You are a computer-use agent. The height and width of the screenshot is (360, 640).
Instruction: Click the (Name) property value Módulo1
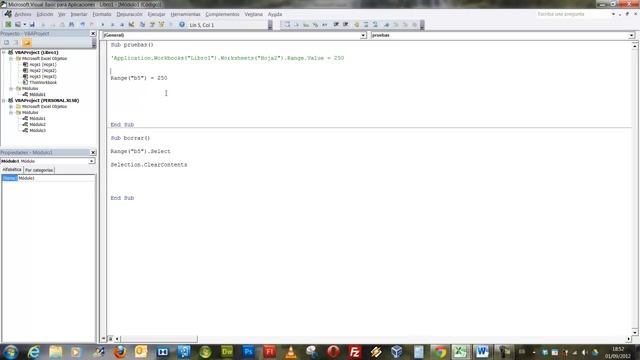[x=56, y=178]
